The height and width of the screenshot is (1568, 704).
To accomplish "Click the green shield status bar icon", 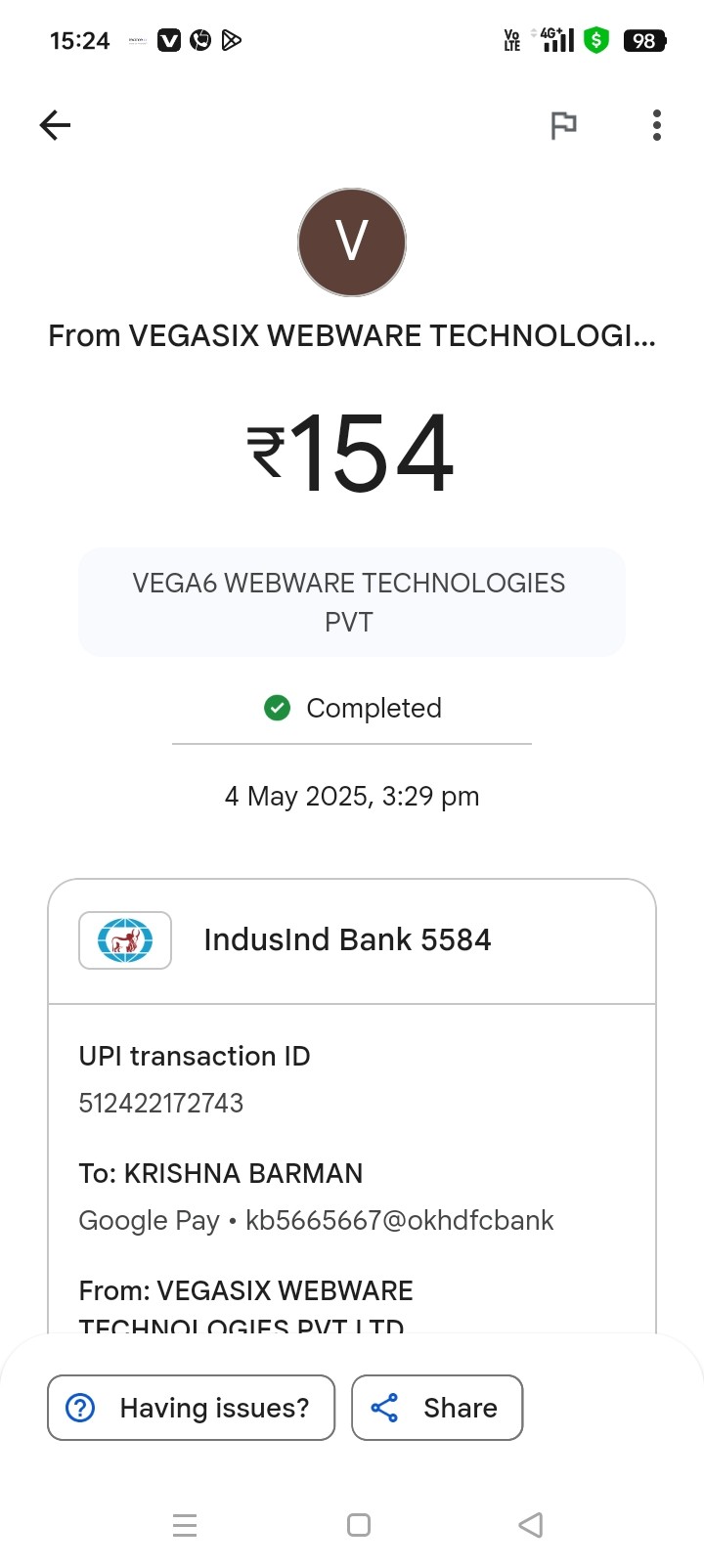I will coord(595,40).
